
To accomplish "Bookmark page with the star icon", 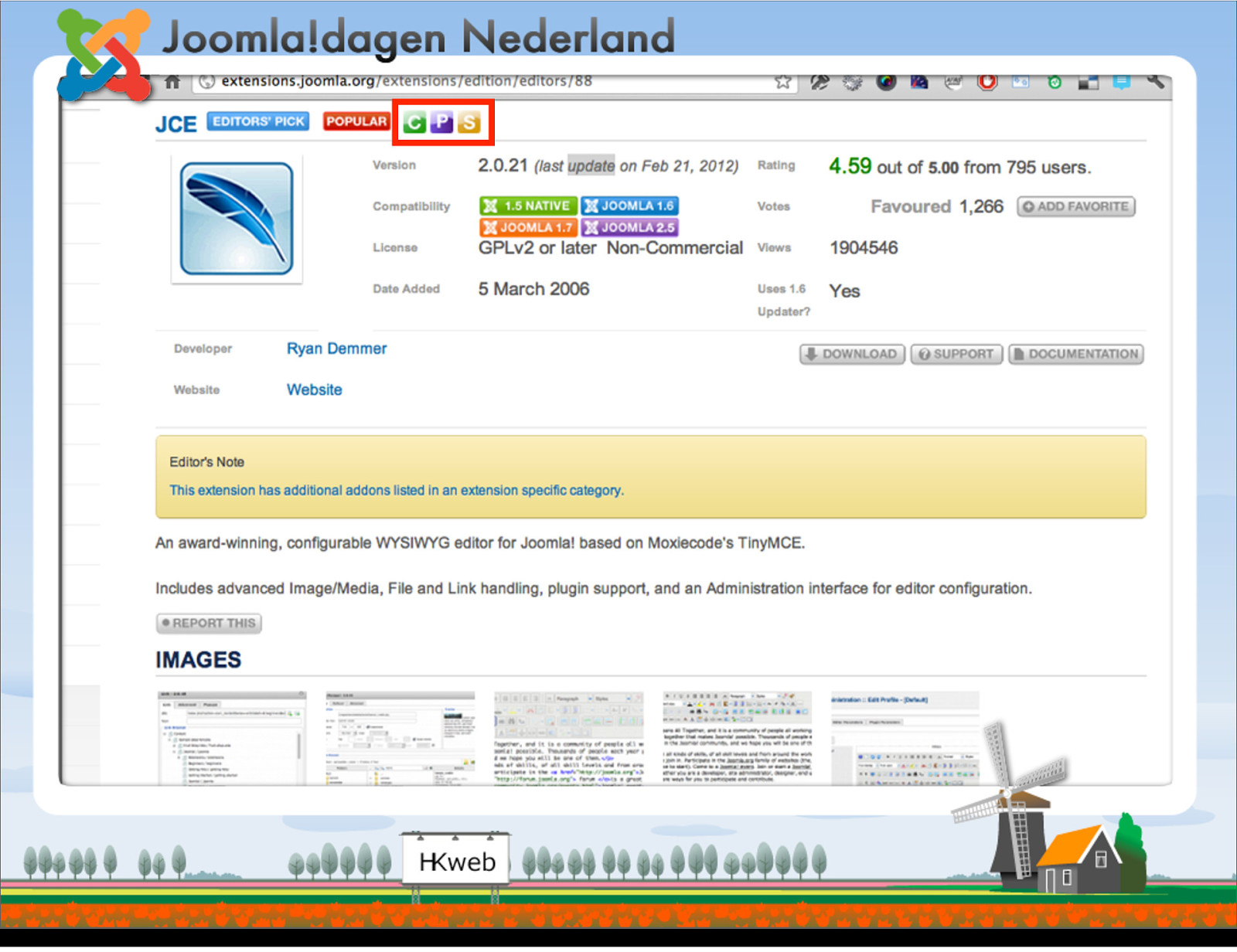I will [x=783, y=81].
